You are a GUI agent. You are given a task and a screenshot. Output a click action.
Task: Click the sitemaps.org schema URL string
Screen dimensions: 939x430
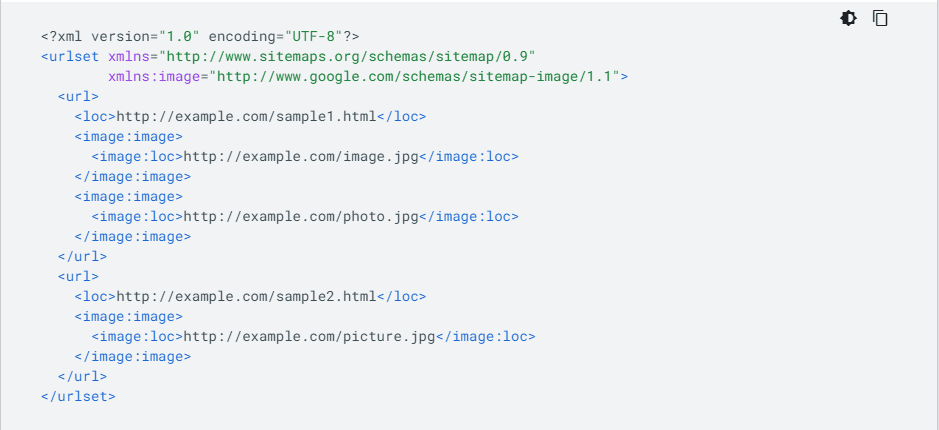346,56
